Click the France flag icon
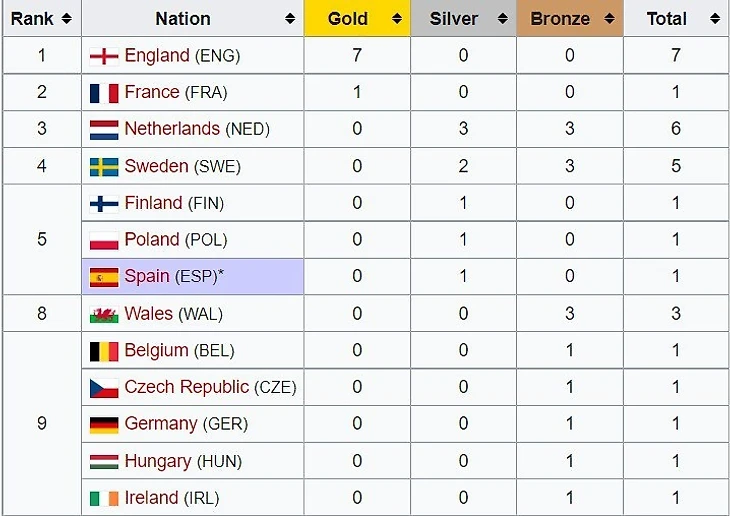Image resolution: width=730 pixels, height=516 pixels. point(104,93)
